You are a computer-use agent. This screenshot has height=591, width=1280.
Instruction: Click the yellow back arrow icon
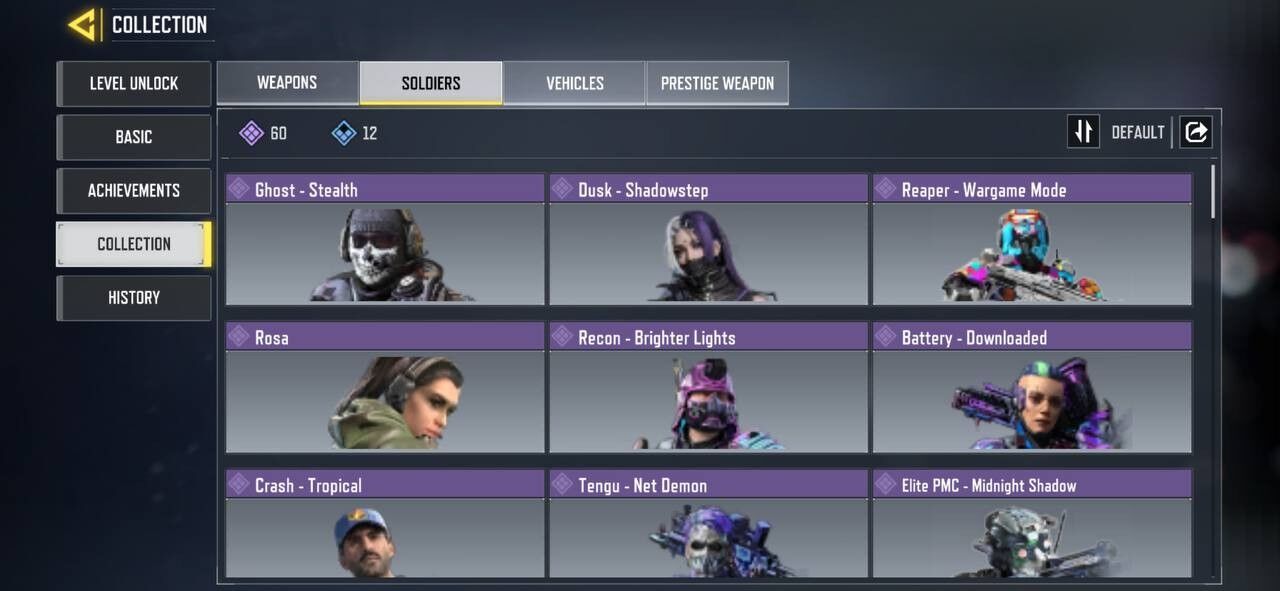tap(83, 24)
